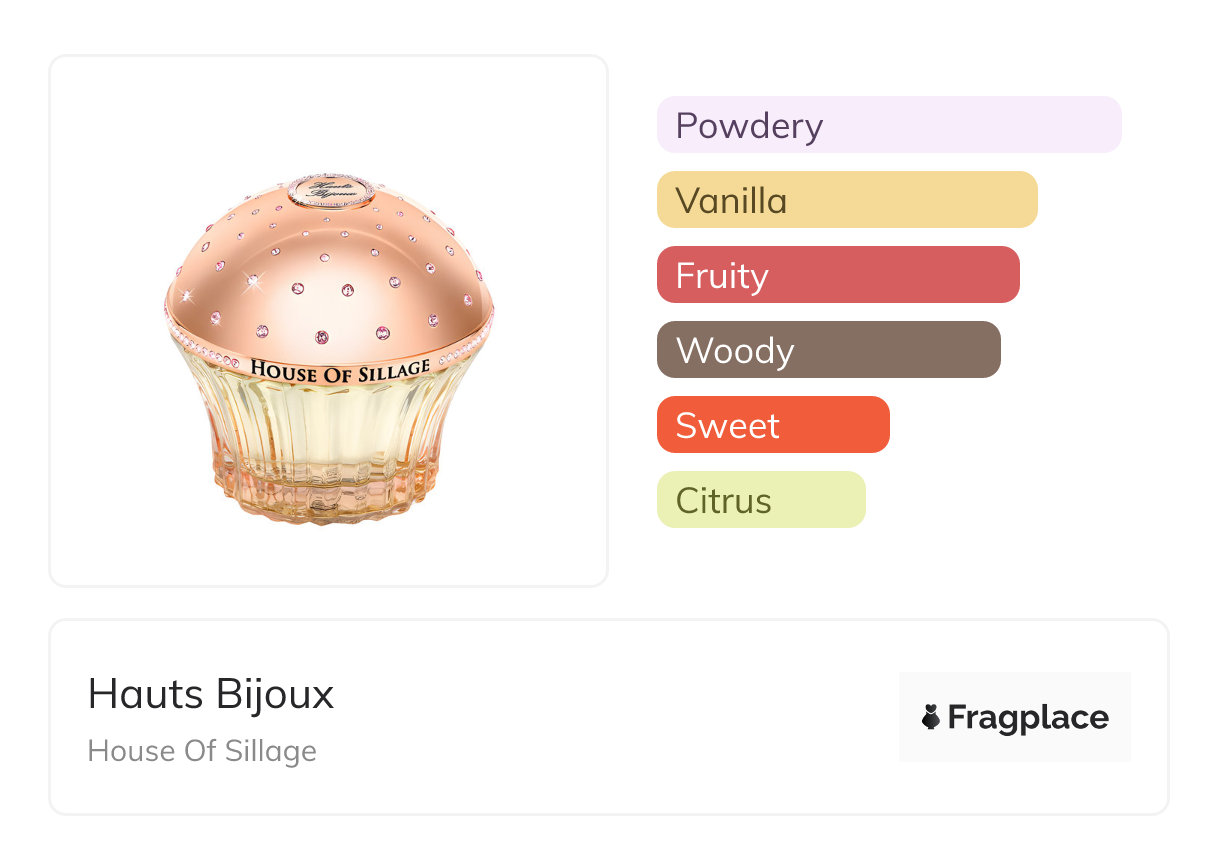
Task: Click the grey Fragplace logo badge background
Action: tap(1015, 688)
